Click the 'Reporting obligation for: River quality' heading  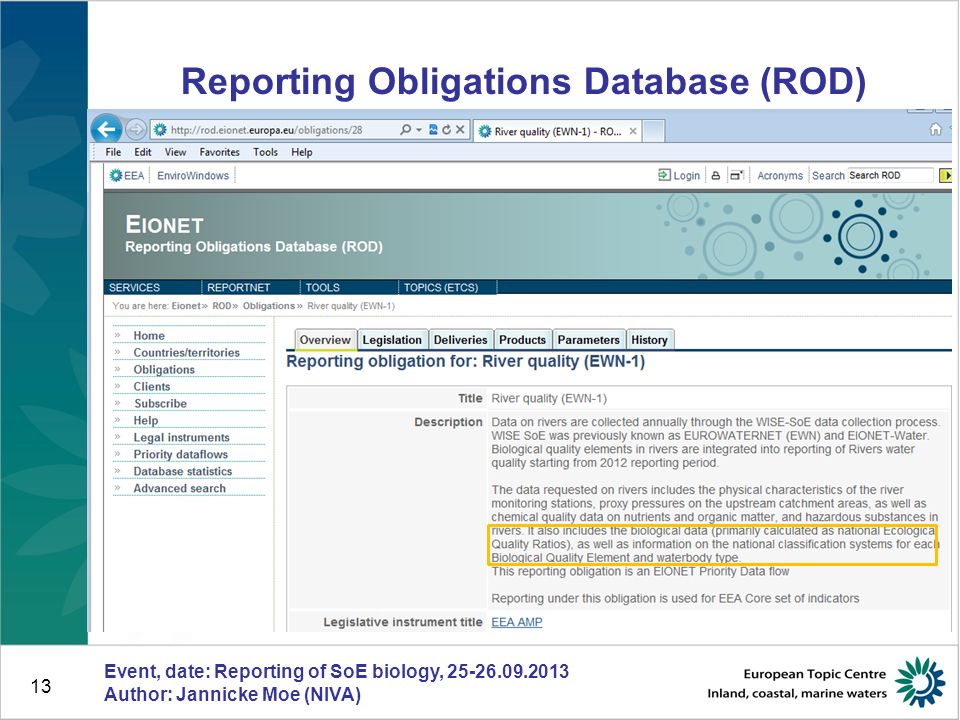(x=465, y=361)
